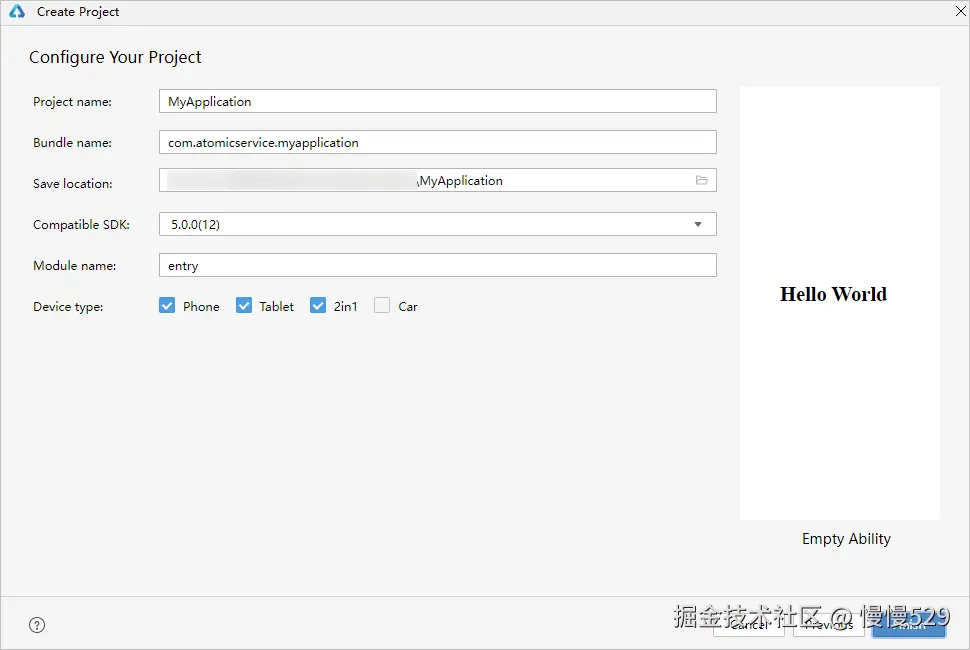The height and width of the screenshot is (650, 970).
Task: Uncheck the Tablet device type checkbox
Action: click(x=244, y=306)
